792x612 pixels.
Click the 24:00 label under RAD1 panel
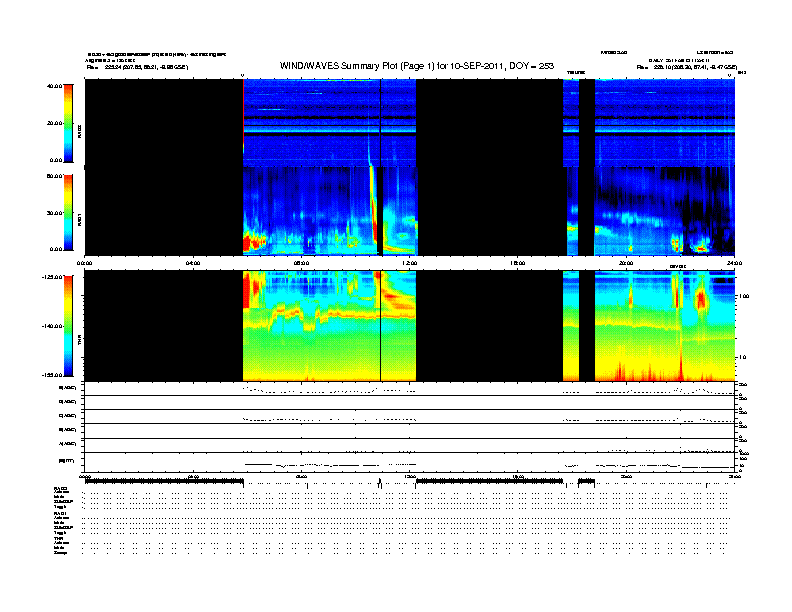pos(734,263)
